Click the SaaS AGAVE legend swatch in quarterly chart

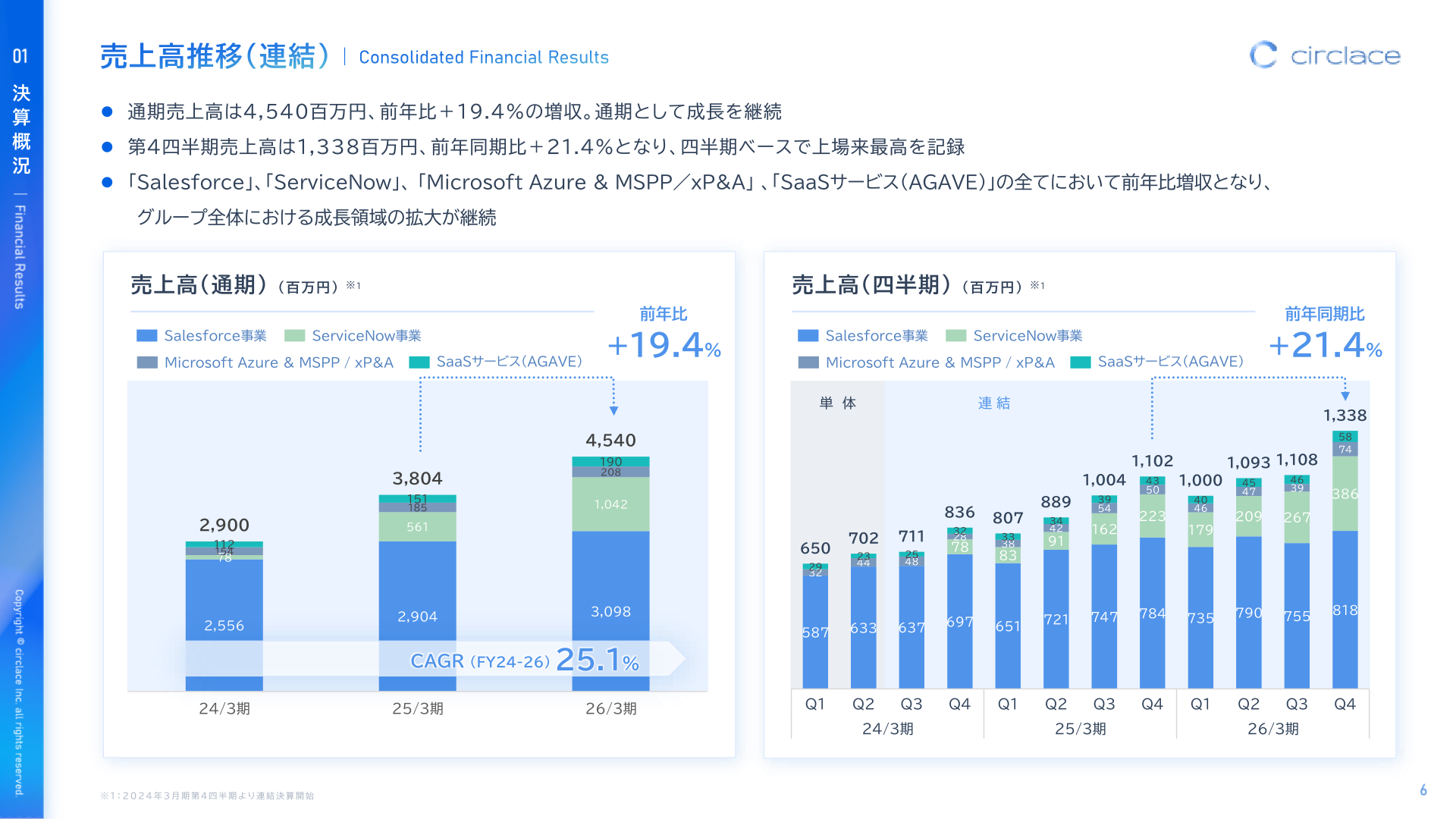click(1080, 362)
